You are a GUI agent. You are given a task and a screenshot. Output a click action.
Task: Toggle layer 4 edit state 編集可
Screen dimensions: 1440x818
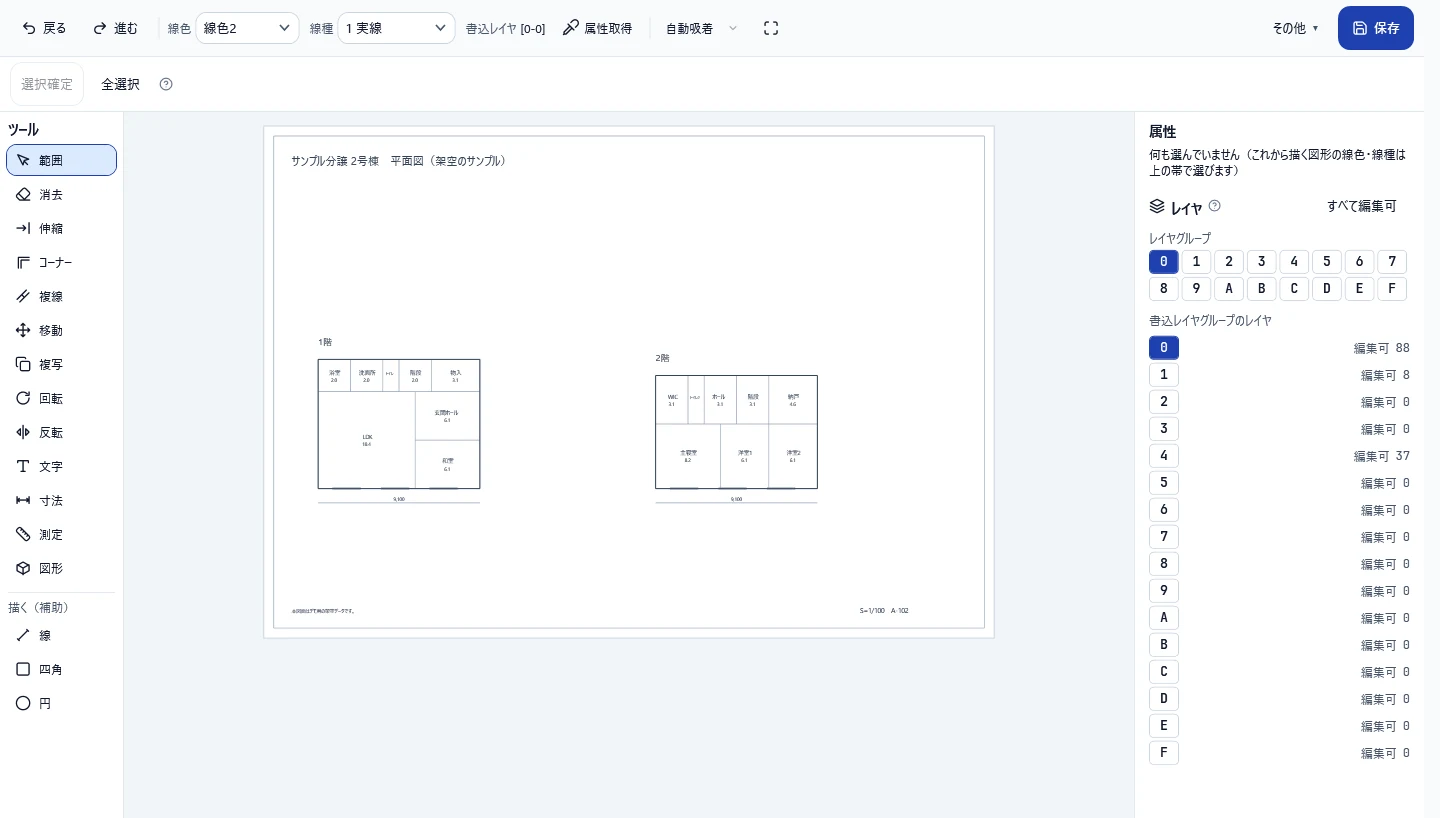point(1371,456)
